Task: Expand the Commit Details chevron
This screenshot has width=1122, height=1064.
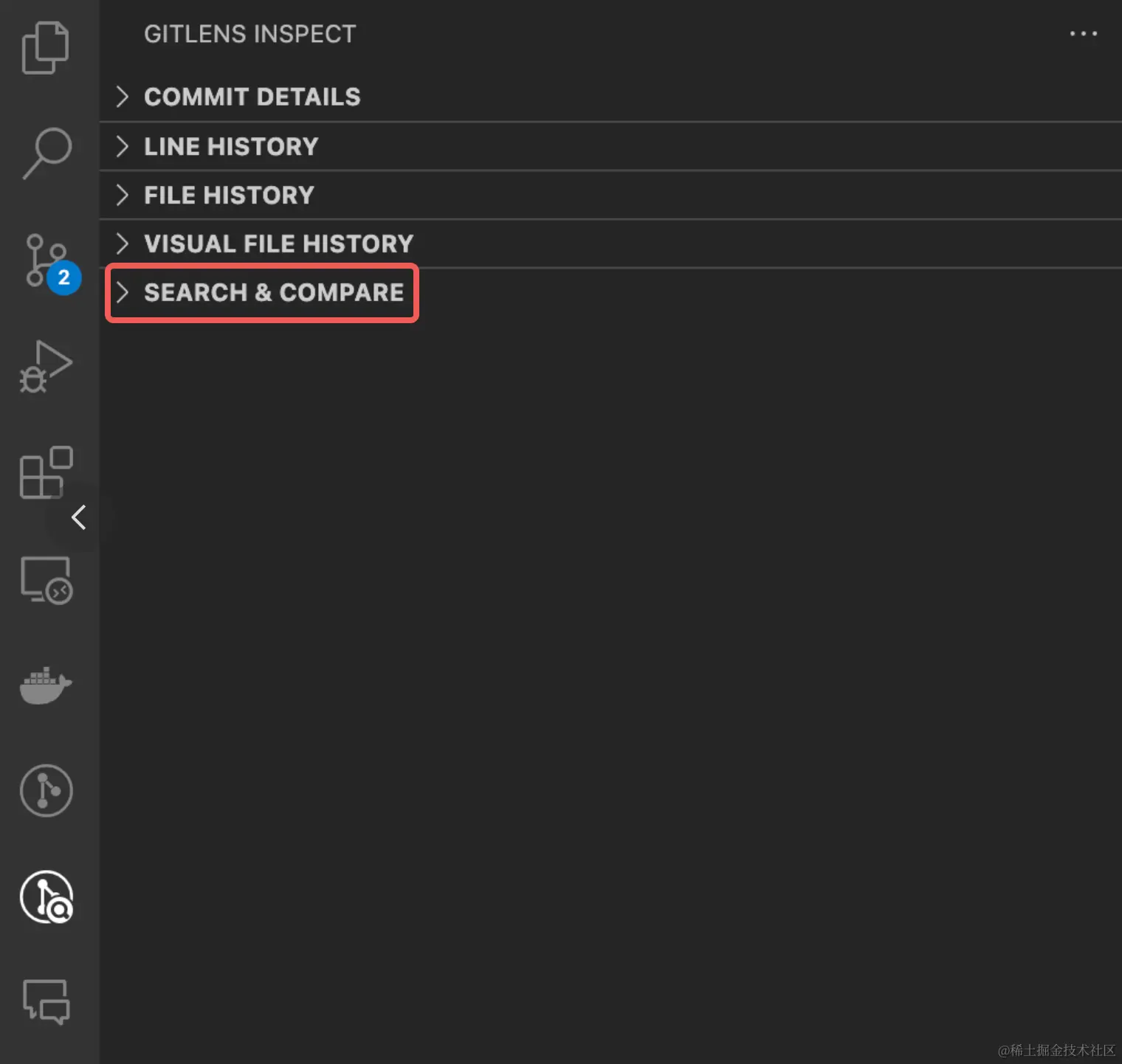Action: (x=123, y=97)
